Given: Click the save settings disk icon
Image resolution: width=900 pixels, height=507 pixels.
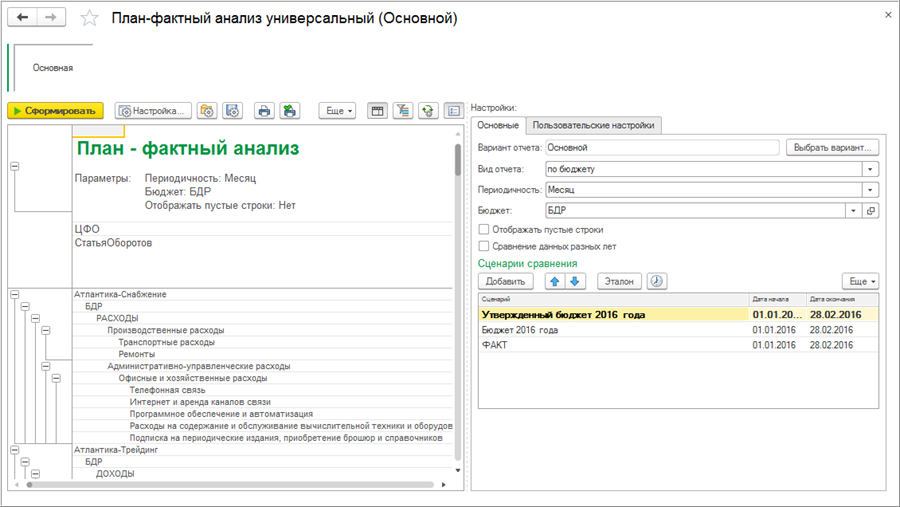Looking at the screenshot, I should [x=232, y=111].
